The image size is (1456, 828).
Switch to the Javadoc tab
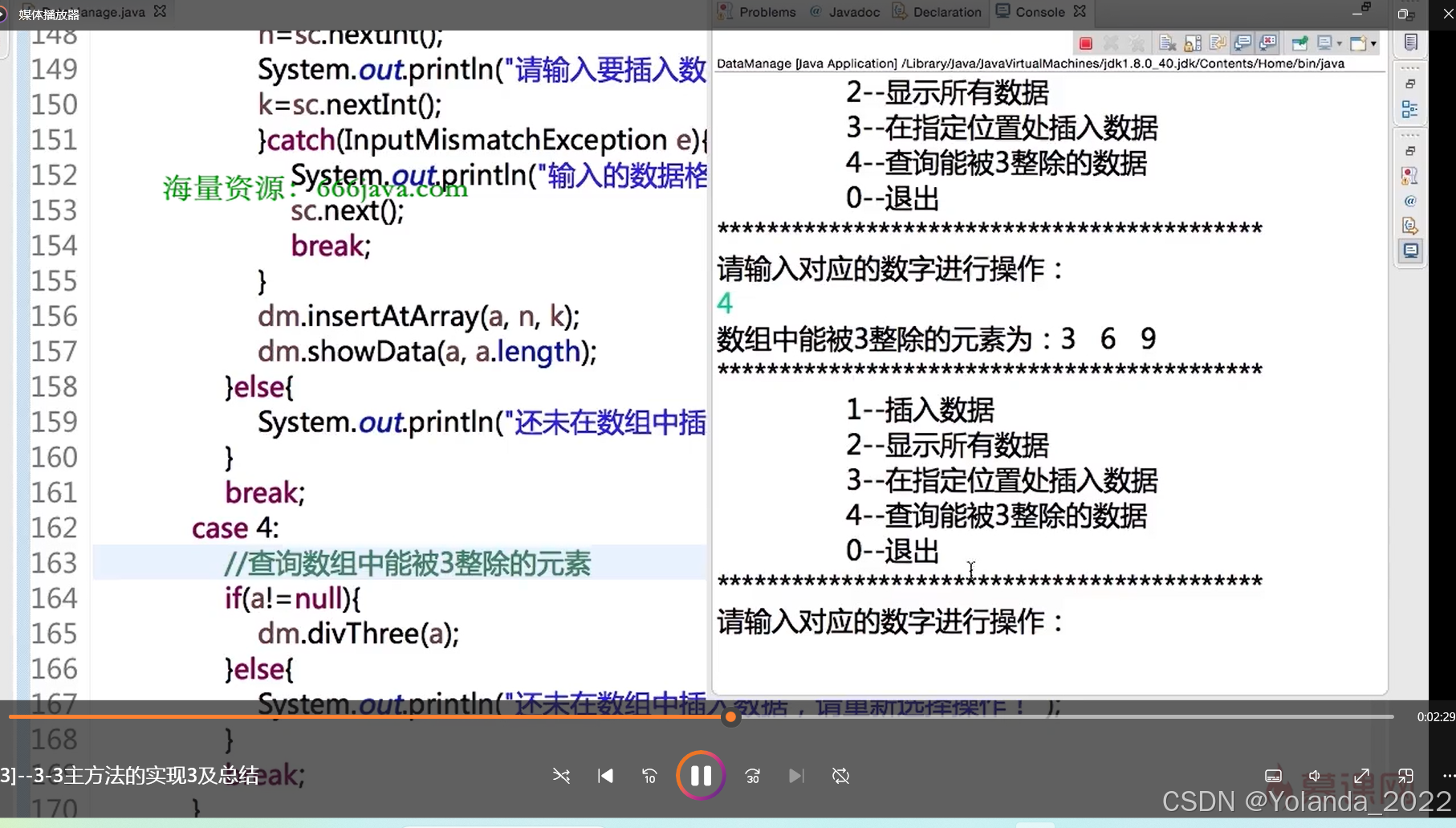click(x=845, y=12)
